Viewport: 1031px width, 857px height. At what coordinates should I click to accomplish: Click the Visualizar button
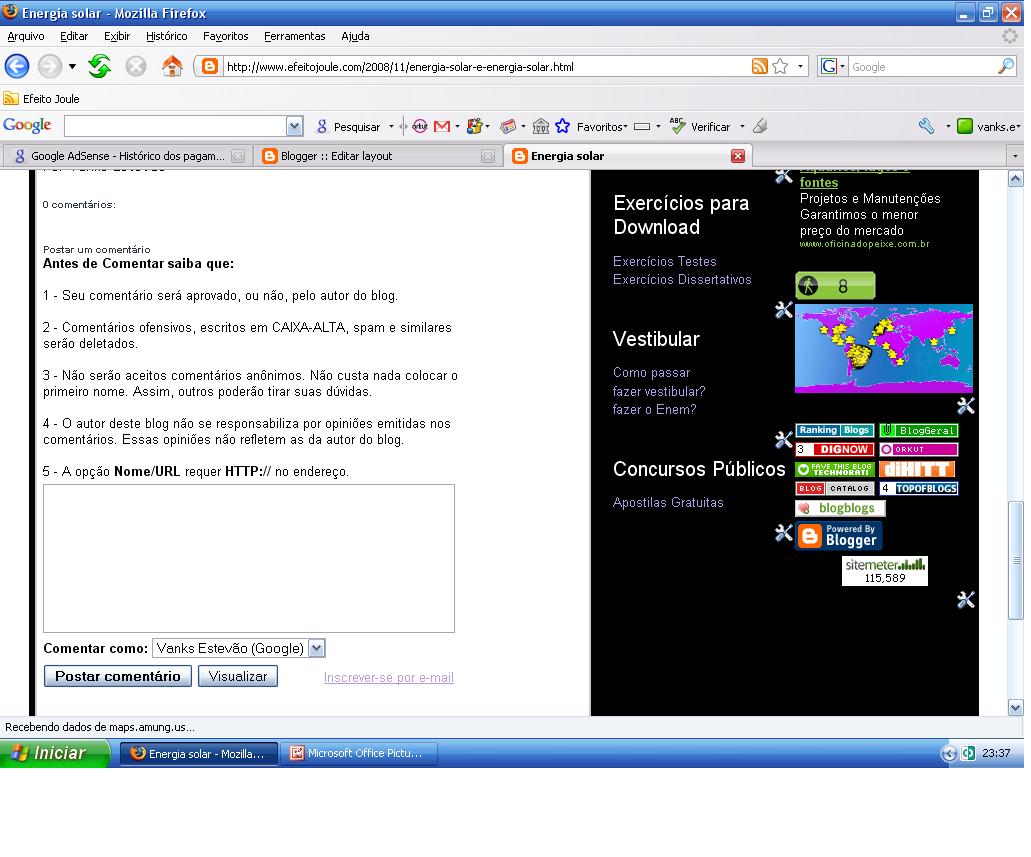pyautogui.click(x=238, y=676)
